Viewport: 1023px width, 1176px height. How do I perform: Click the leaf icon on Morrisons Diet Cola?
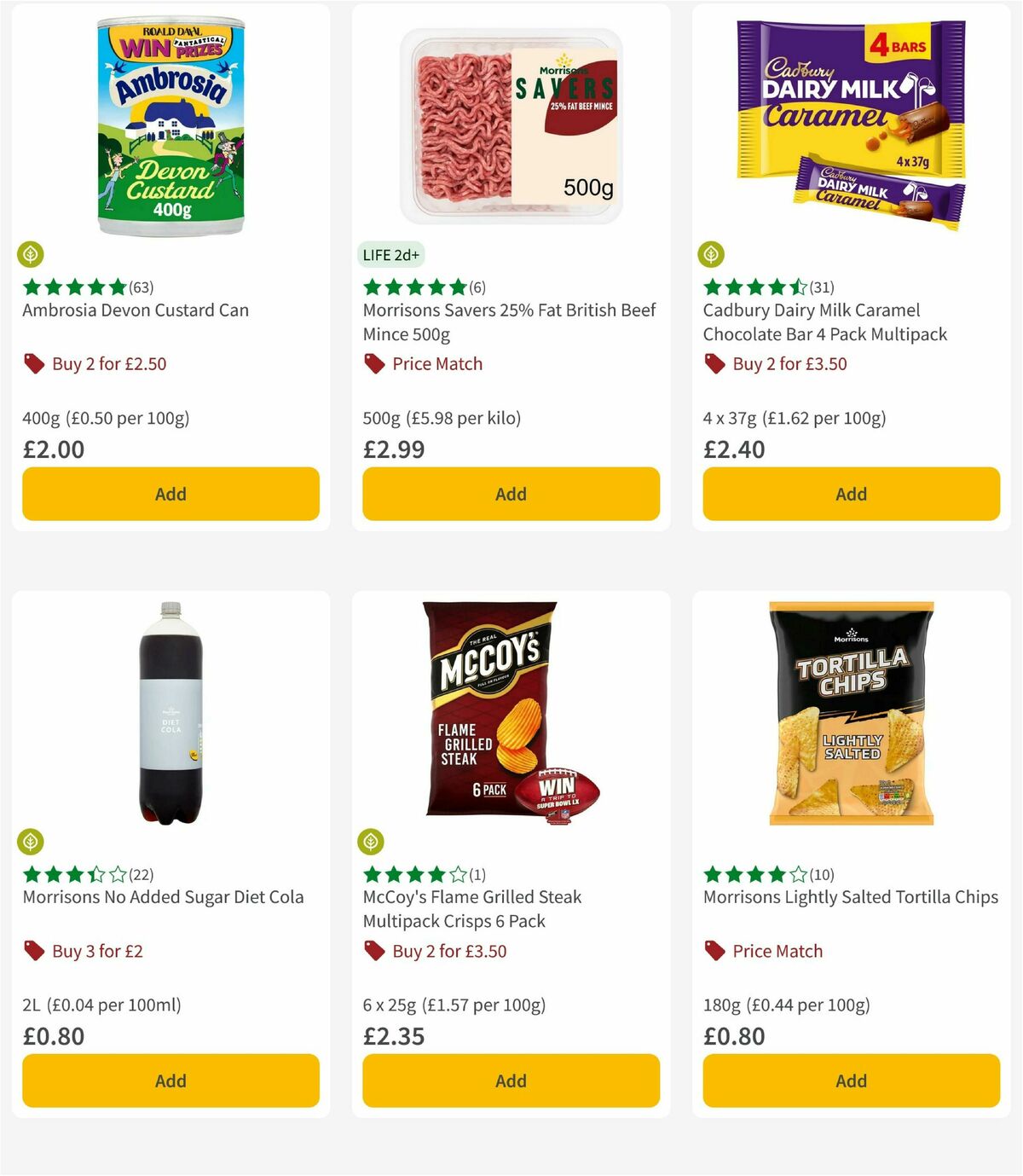click(32, 842)
